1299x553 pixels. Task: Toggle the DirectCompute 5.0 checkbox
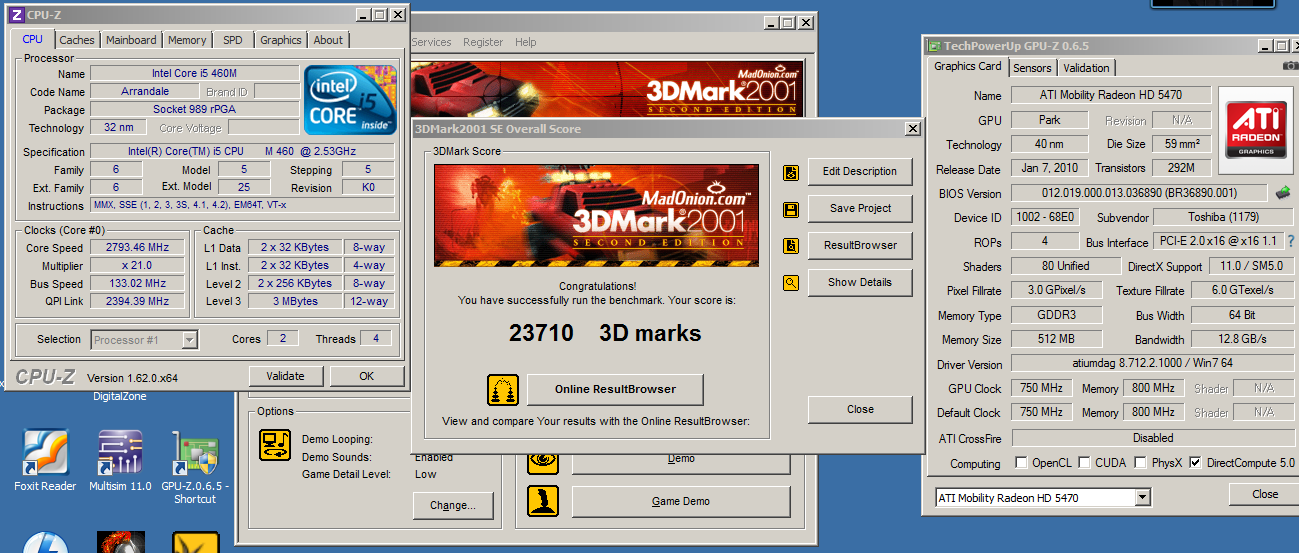point(1195,463)
